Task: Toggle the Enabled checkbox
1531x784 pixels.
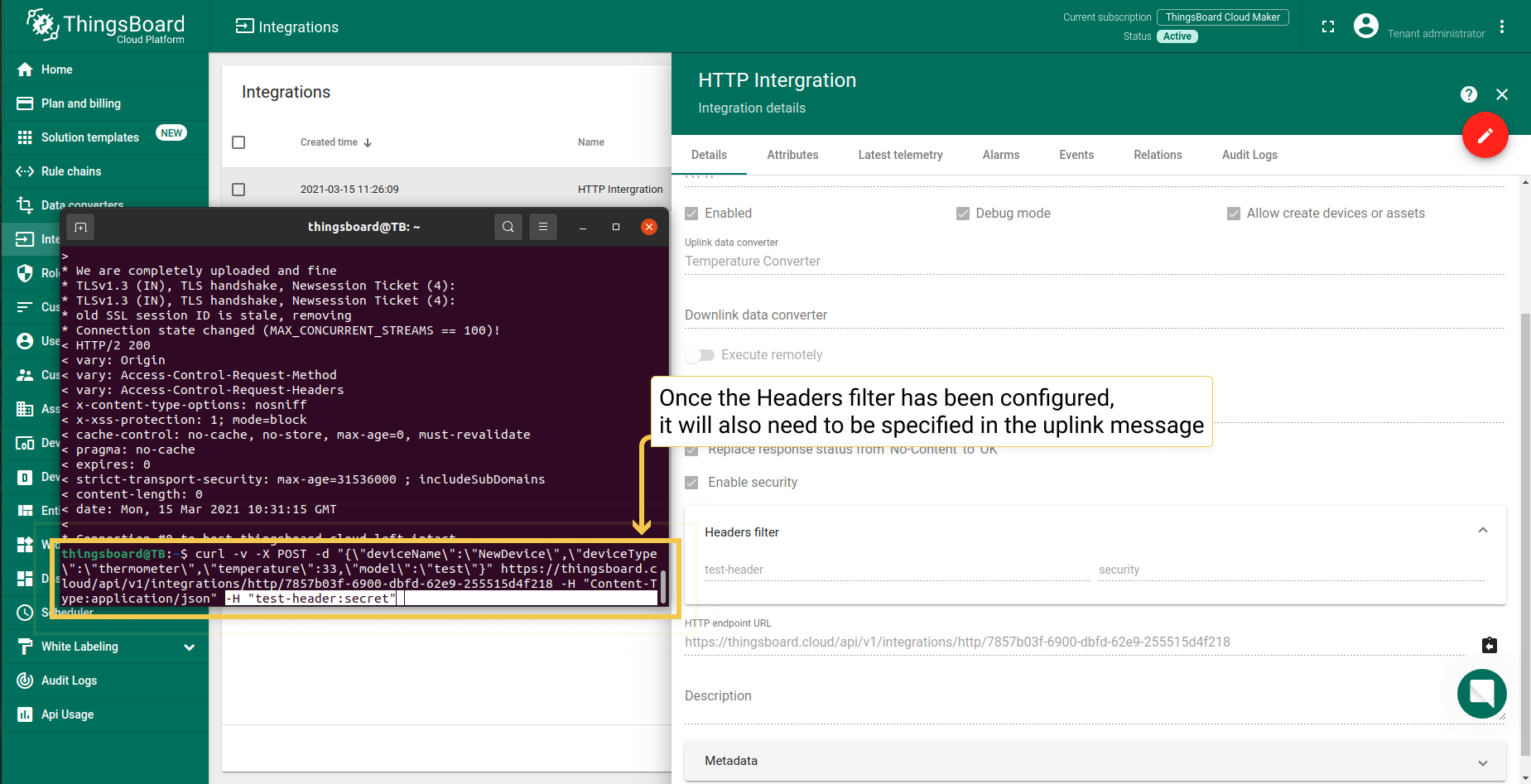Action: [x=691, y=214]
